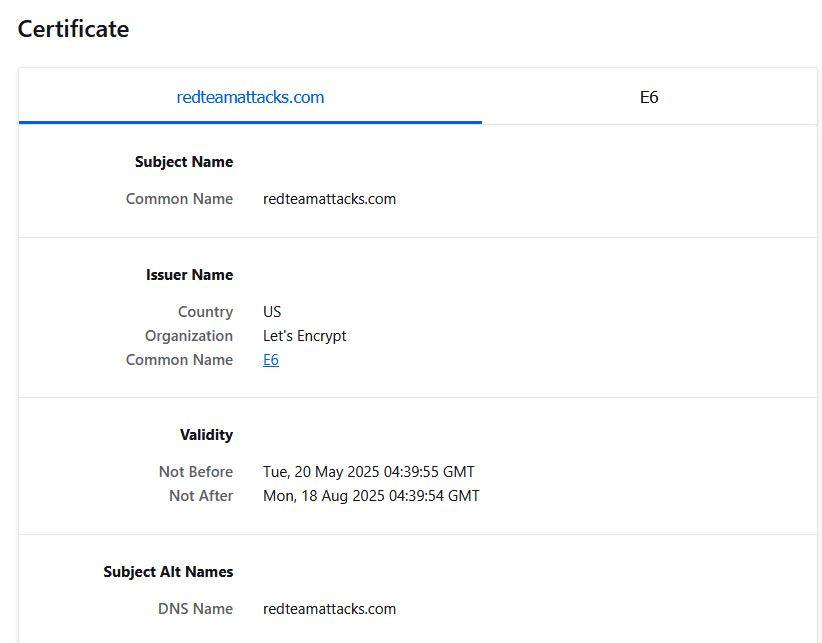
Task: Click the Organization label
Action: point(189,336)
